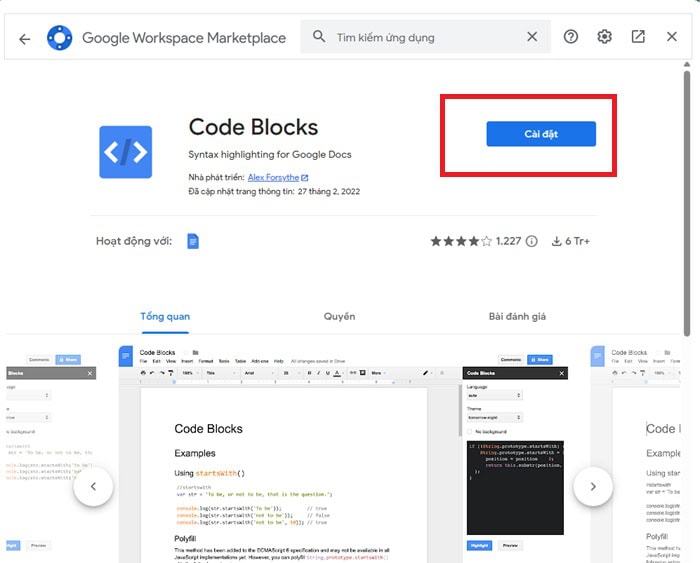Viewport: 700px width, 563px height.
Task: Click the dialog's vertical scrollbar
Action: coord(687,203)
